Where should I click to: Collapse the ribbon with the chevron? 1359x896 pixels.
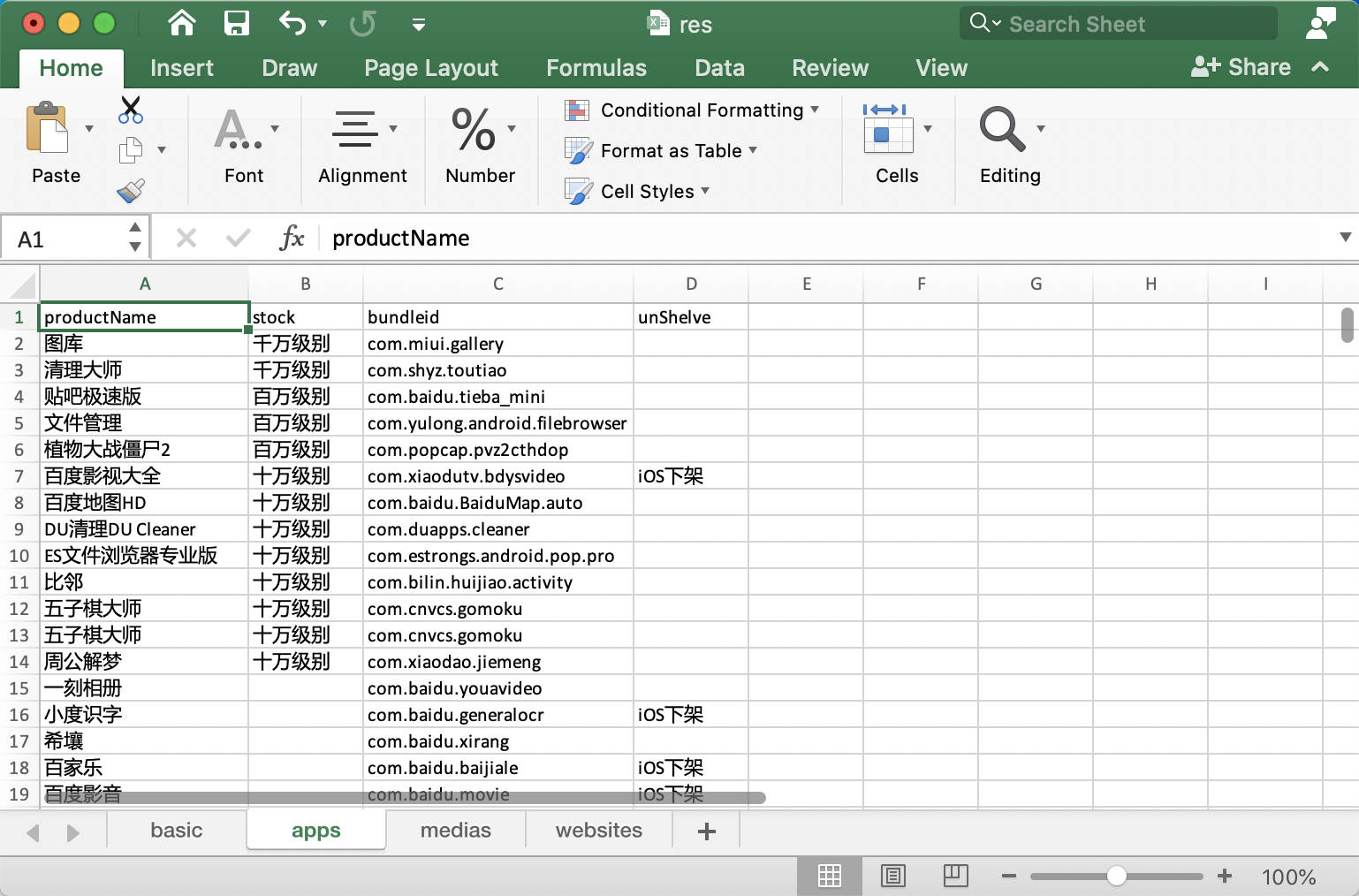point(1320,67)
